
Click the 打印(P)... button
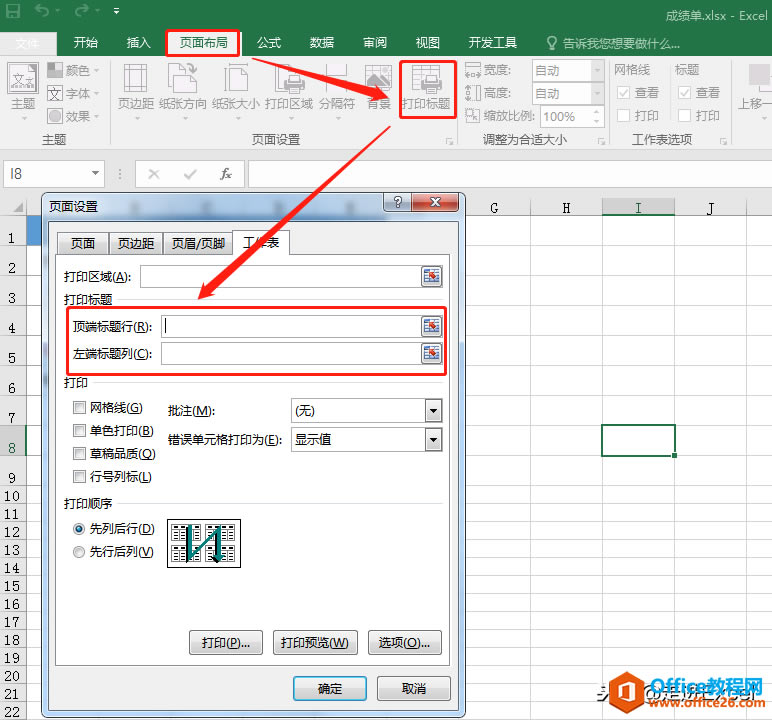click(x=226, y=643)
